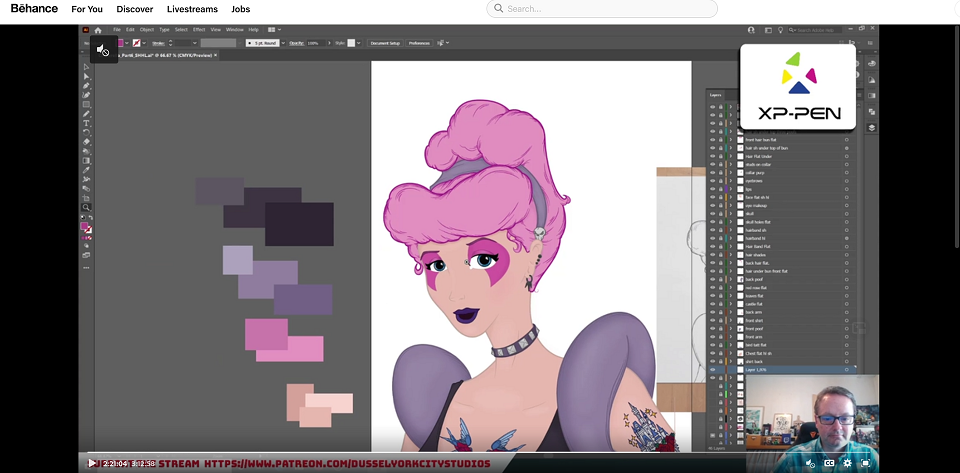
Task: Expand the leaves flat layer
Action: (730, 296)
